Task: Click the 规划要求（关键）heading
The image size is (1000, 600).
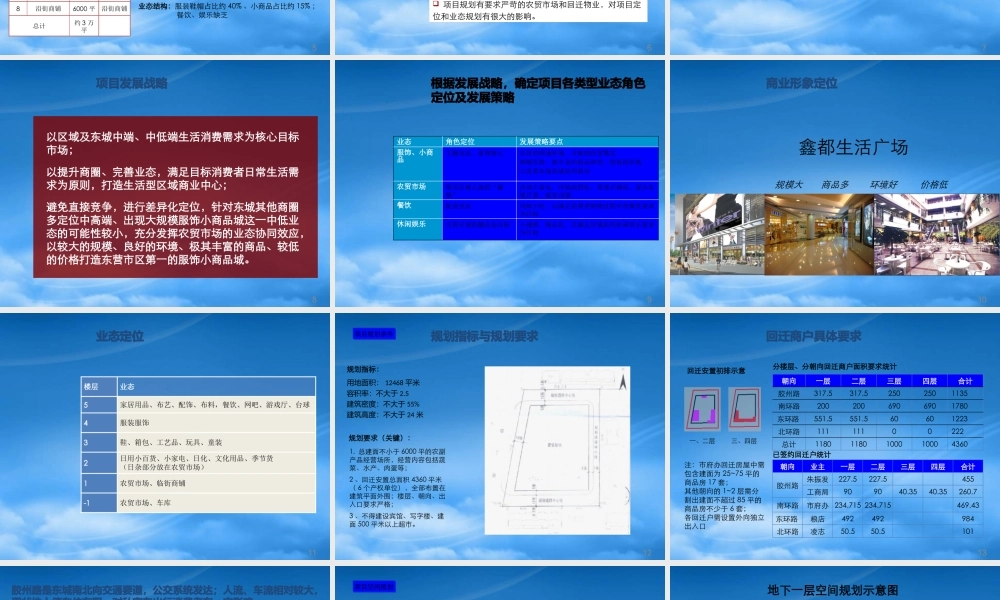Action: [380, 438]
